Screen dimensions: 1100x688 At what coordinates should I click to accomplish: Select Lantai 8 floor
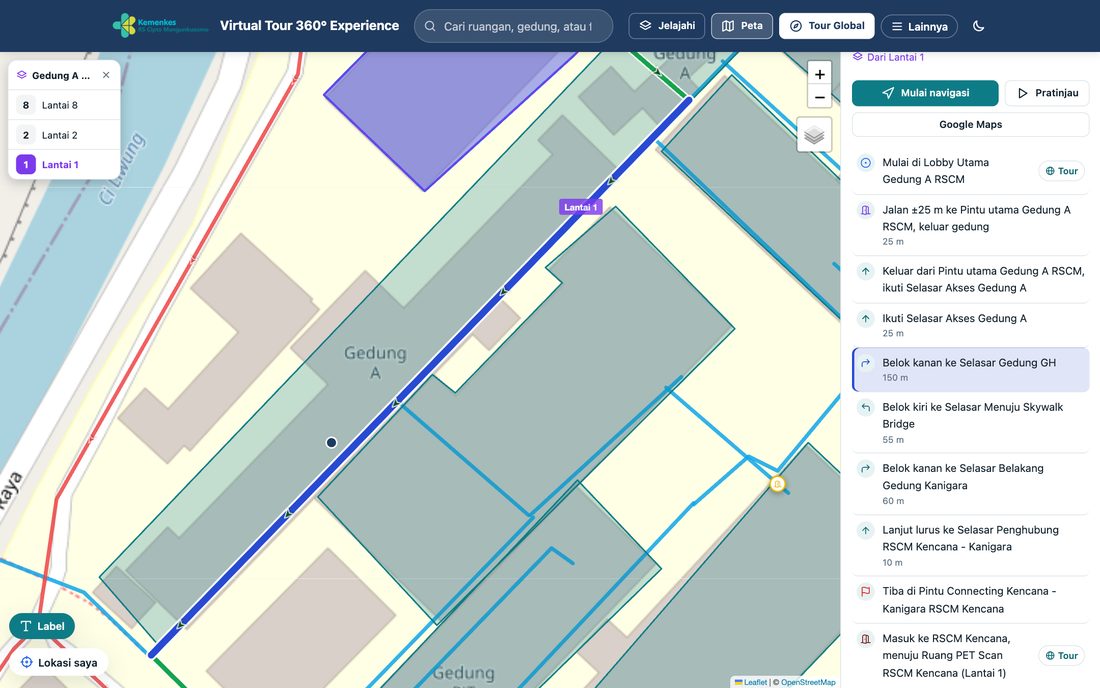tap(65, 105)
